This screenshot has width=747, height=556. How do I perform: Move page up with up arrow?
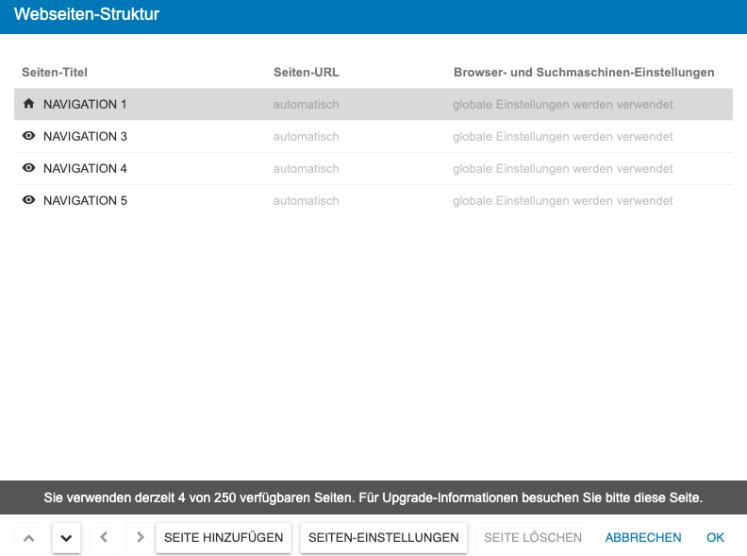[28, 538]
